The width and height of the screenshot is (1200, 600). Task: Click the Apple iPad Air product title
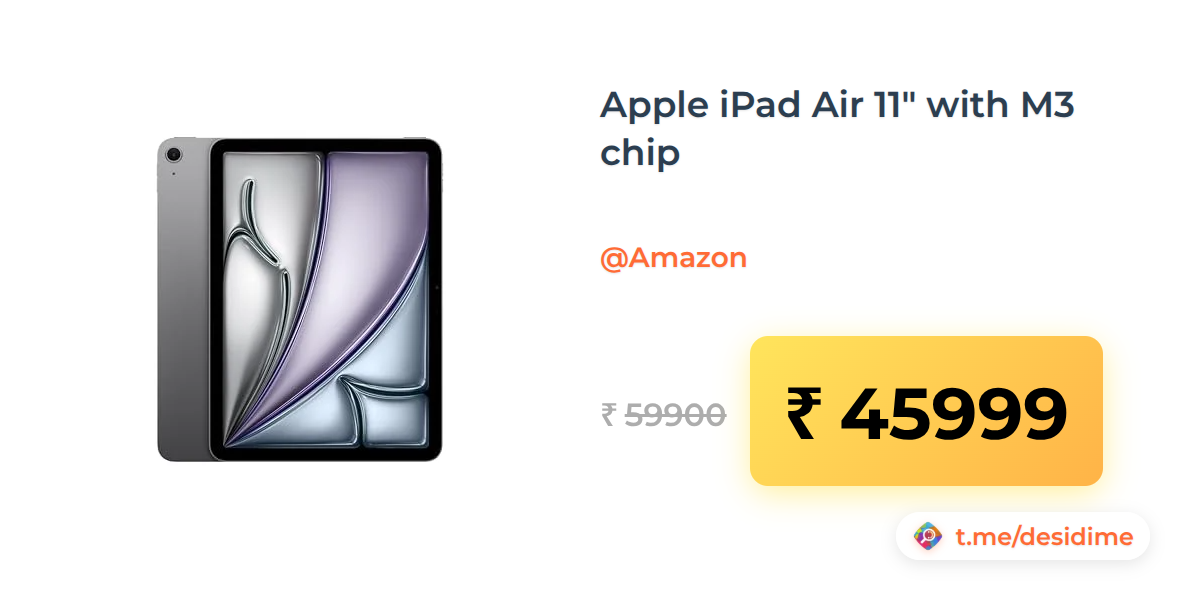click(837, 129)
